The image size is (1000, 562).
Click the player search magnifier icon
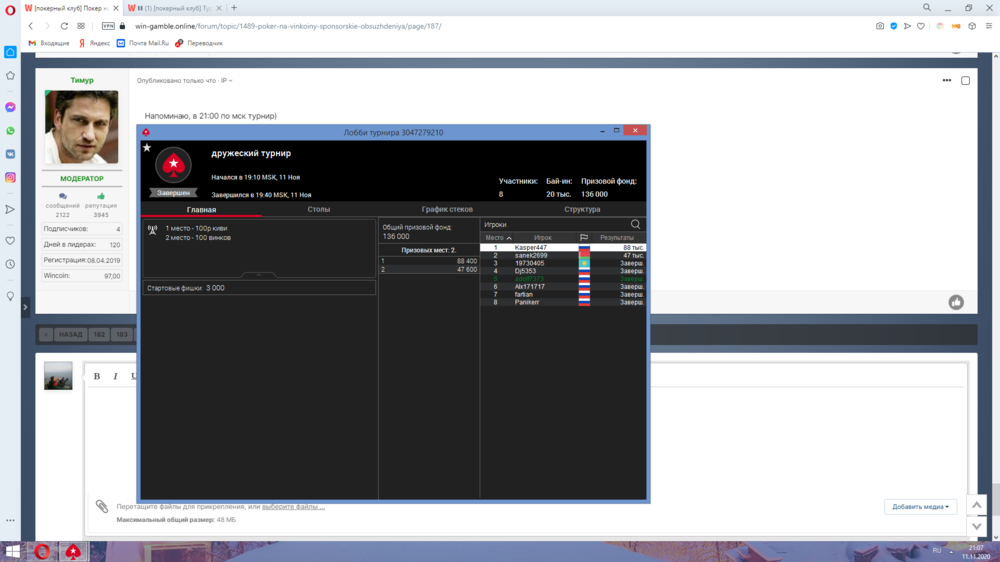pos(635,225)
